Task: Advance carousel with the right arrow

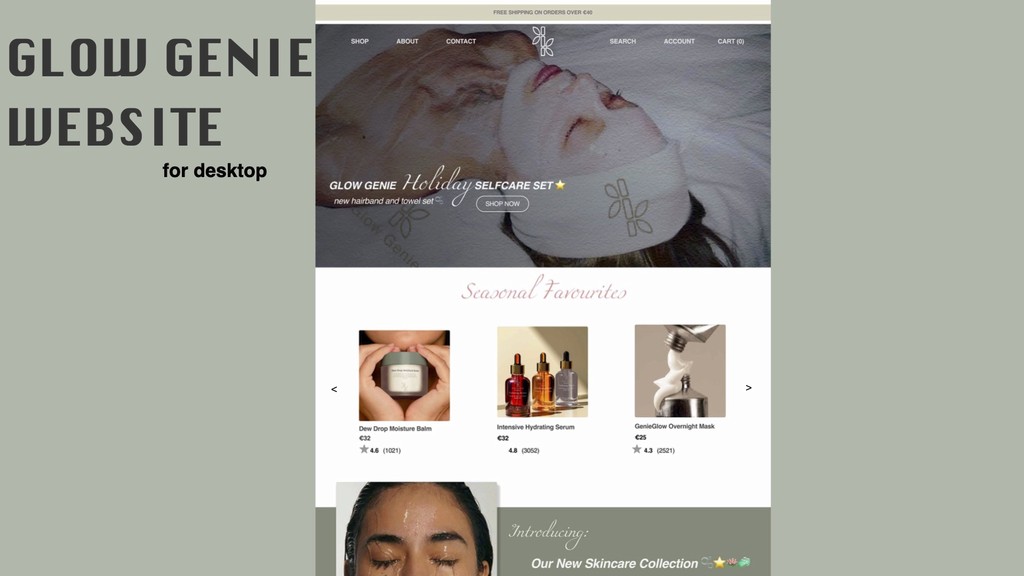Action: (x=748, y=388)
